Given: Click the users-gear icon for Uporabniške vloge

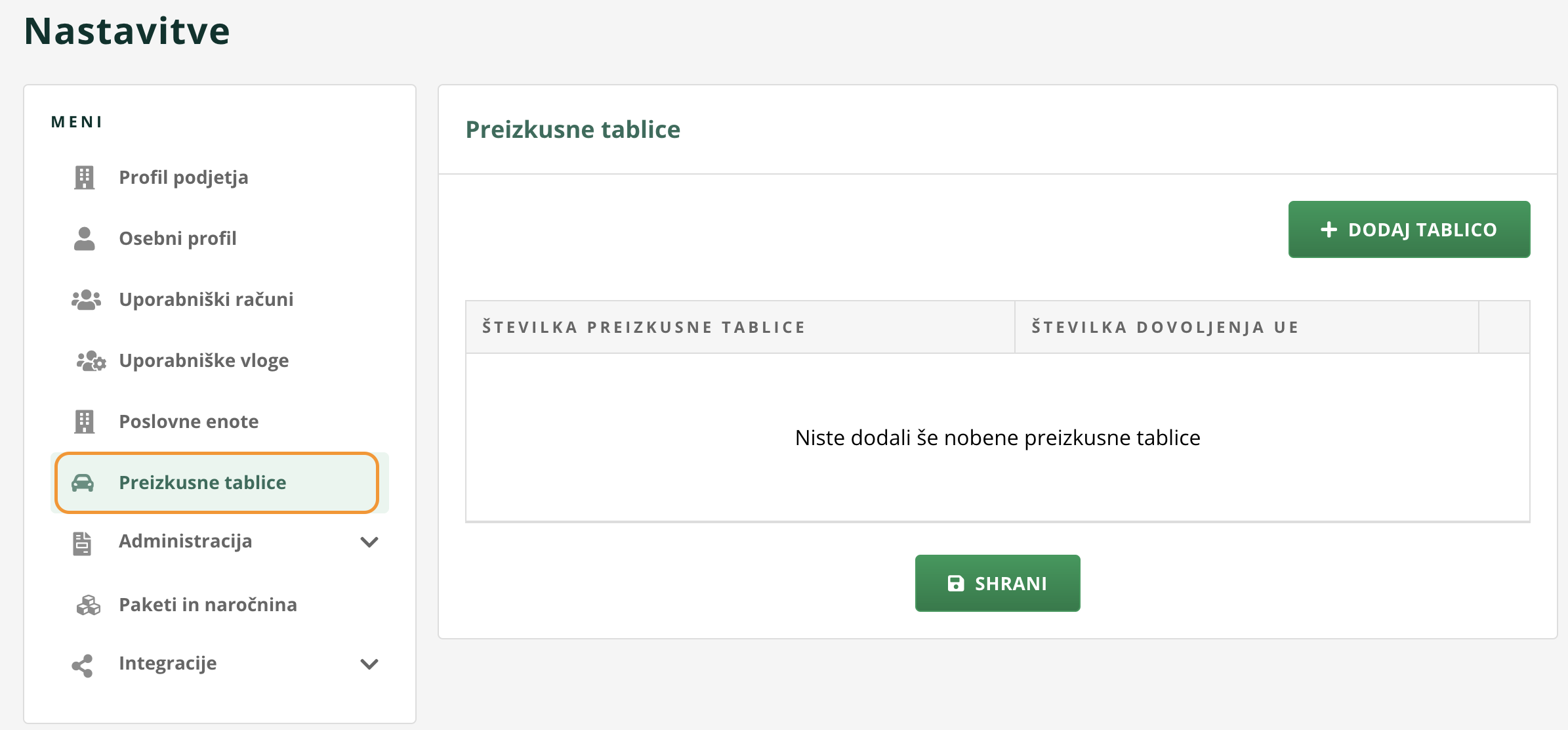Looking at the screenshot, I should pos(91,360).
